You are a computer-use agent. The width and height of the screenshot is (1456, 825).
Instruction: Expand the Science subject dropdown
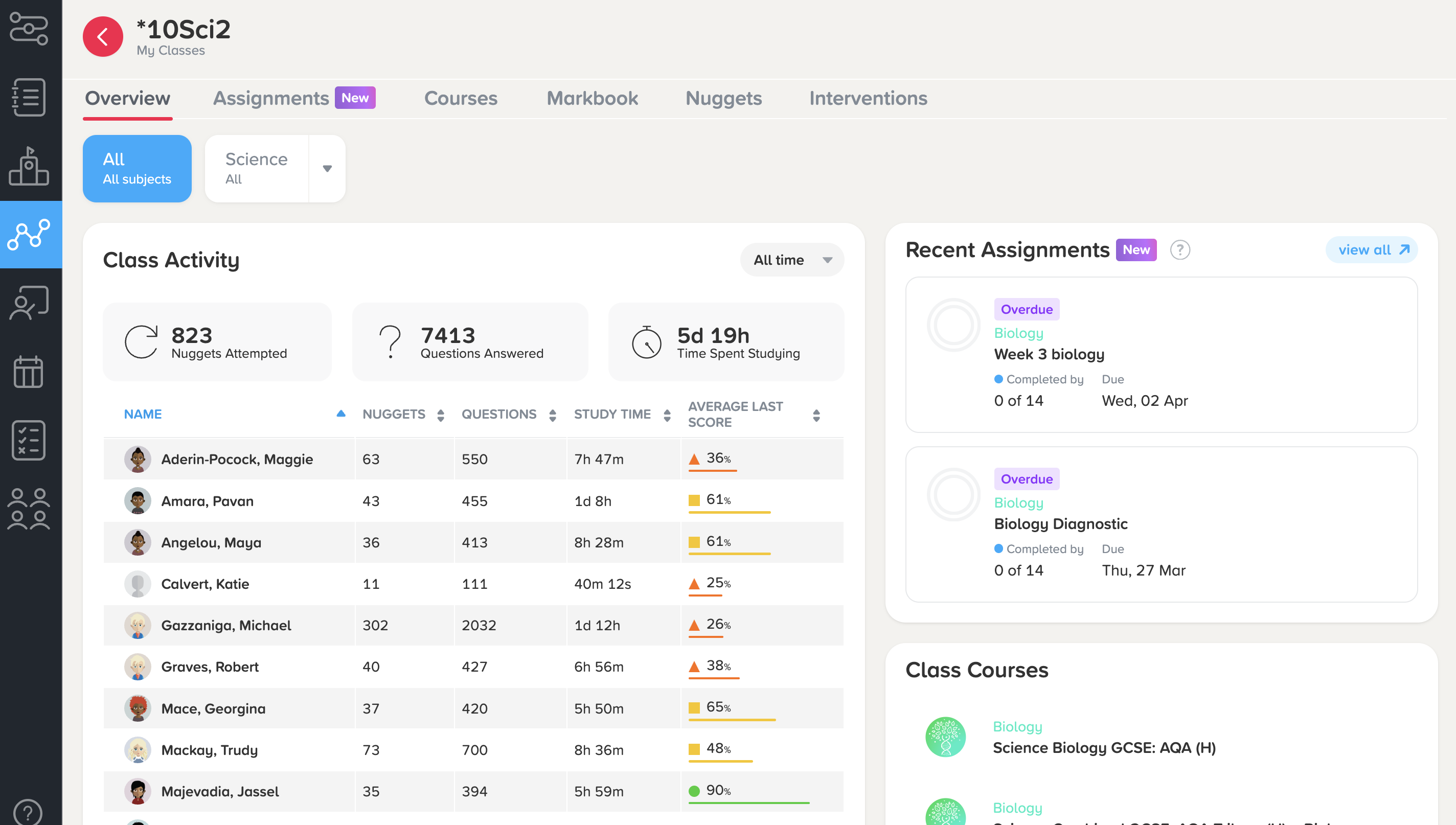click(327, 168)
